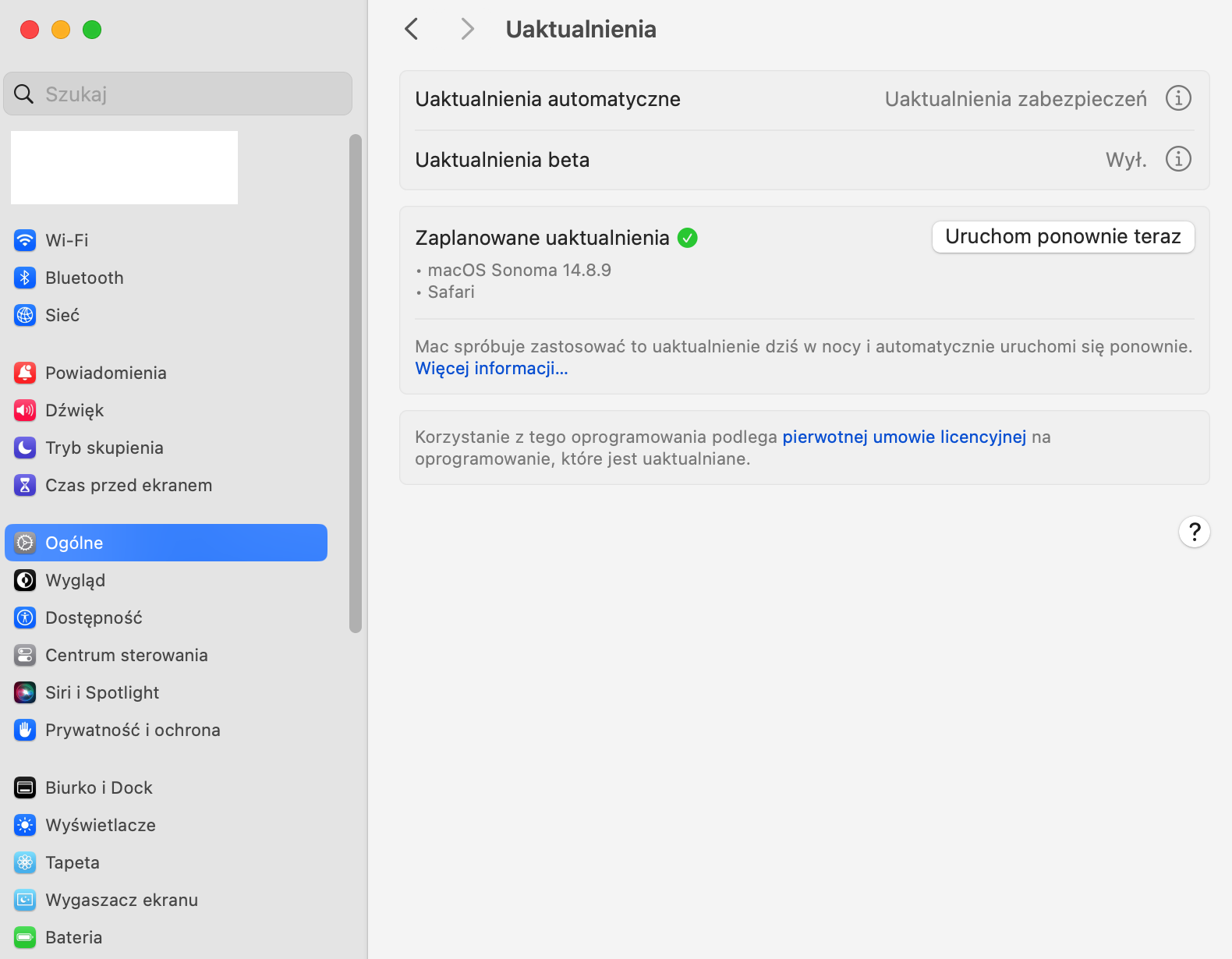Screen dimensions: 1232x959
Task: Open Wyświetlacze settings pane
Action: pos(166,825)
